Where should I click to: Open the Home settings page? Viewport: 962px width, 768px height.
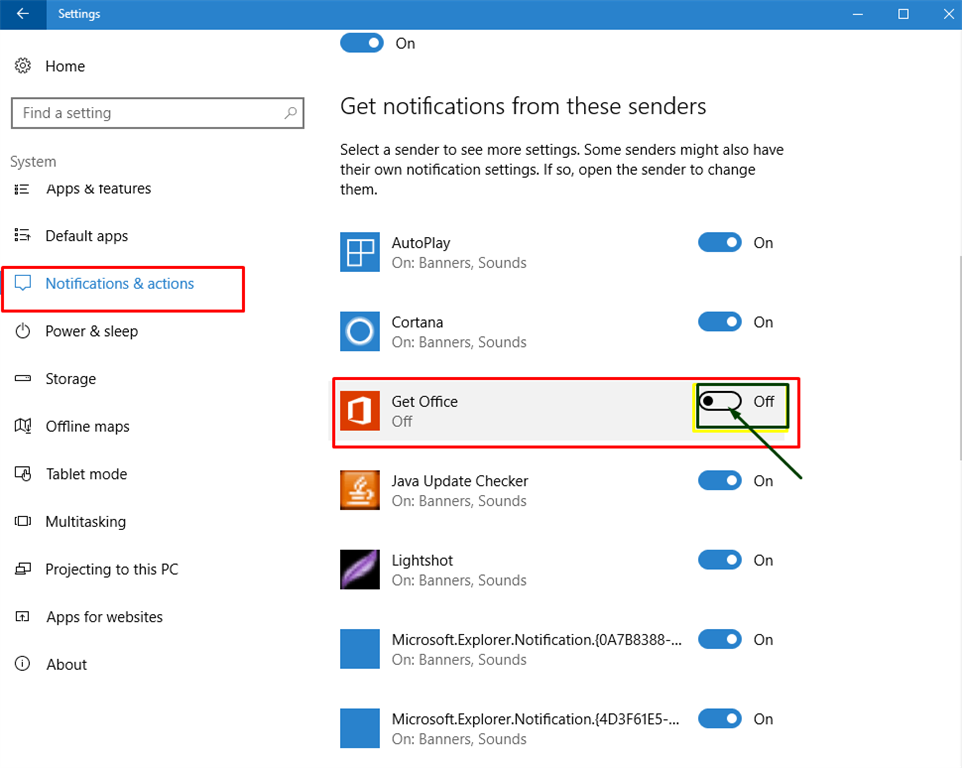(x=65, y=66)
